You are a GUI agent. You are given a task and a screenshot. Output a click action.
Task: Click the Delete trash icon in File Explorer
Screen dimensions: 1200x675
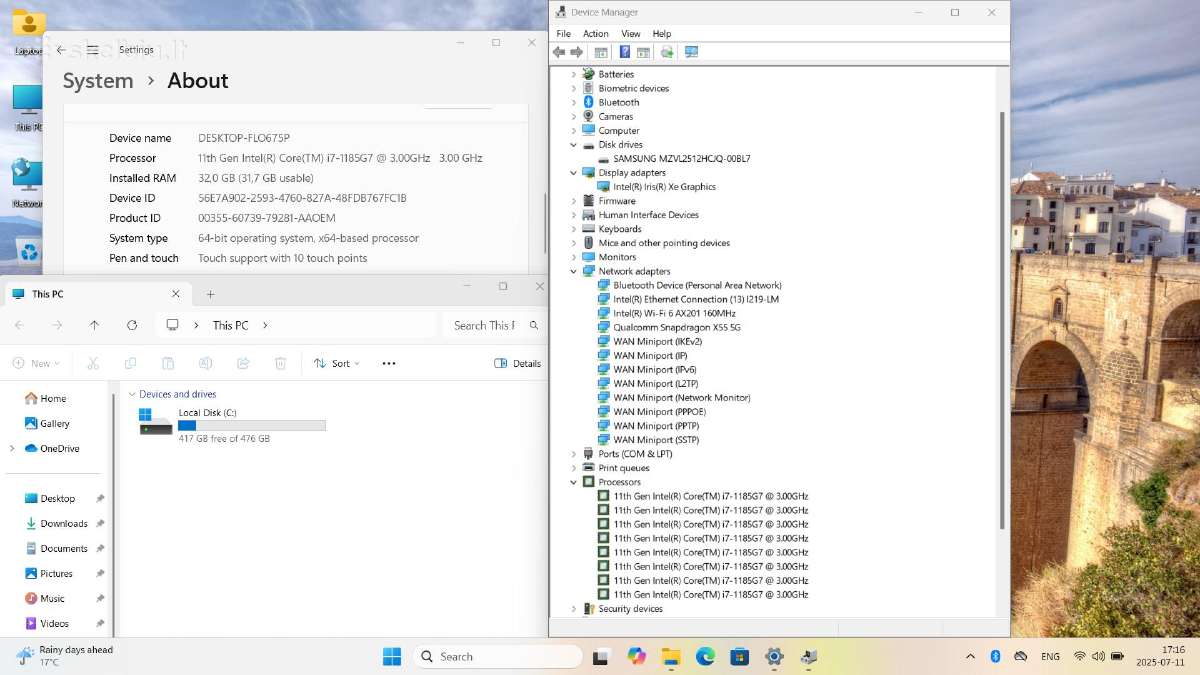(280, 363)
